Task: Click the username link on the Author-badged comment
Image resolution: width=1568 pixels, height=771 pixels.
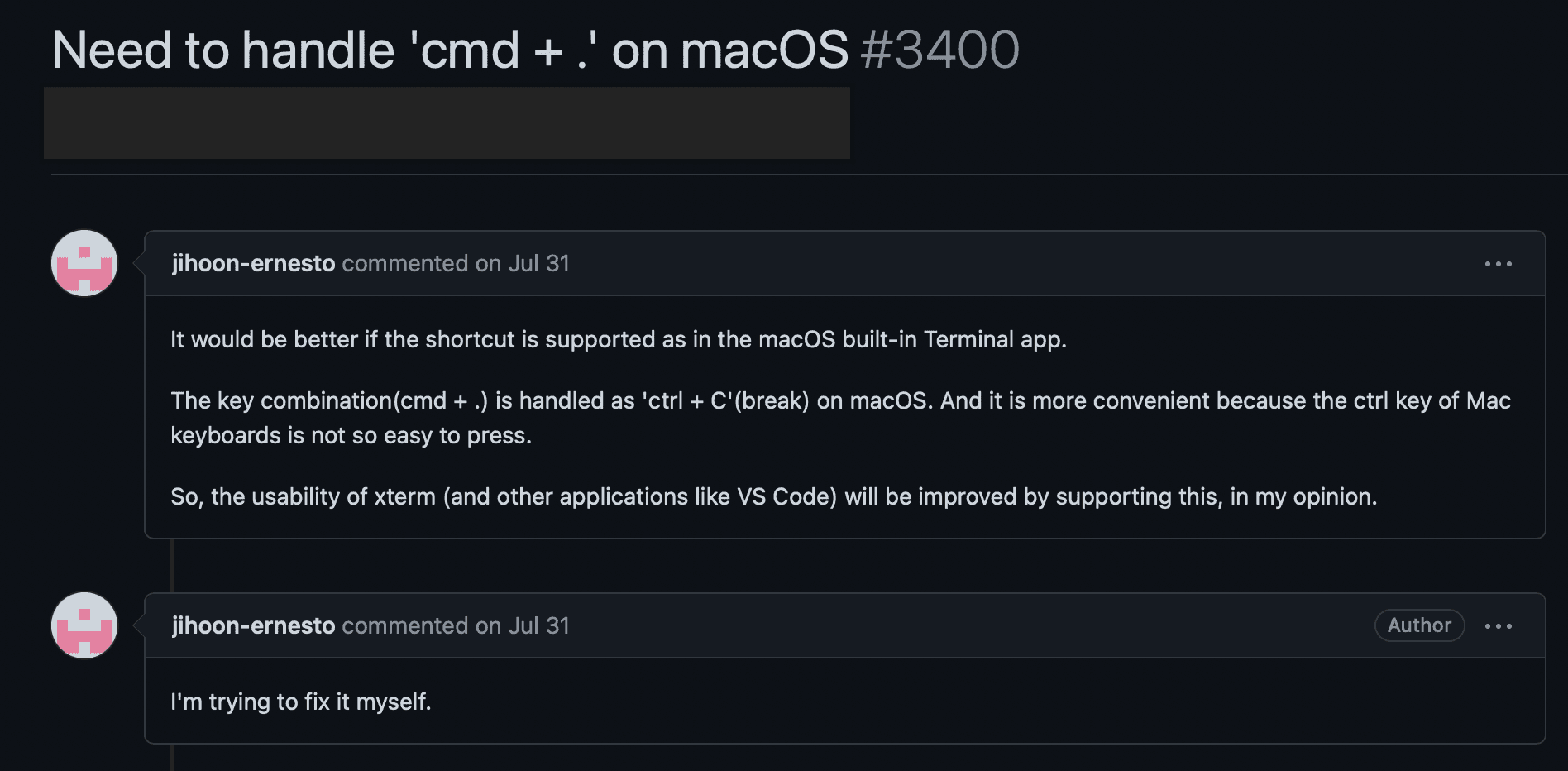Action: coord(253,626)
